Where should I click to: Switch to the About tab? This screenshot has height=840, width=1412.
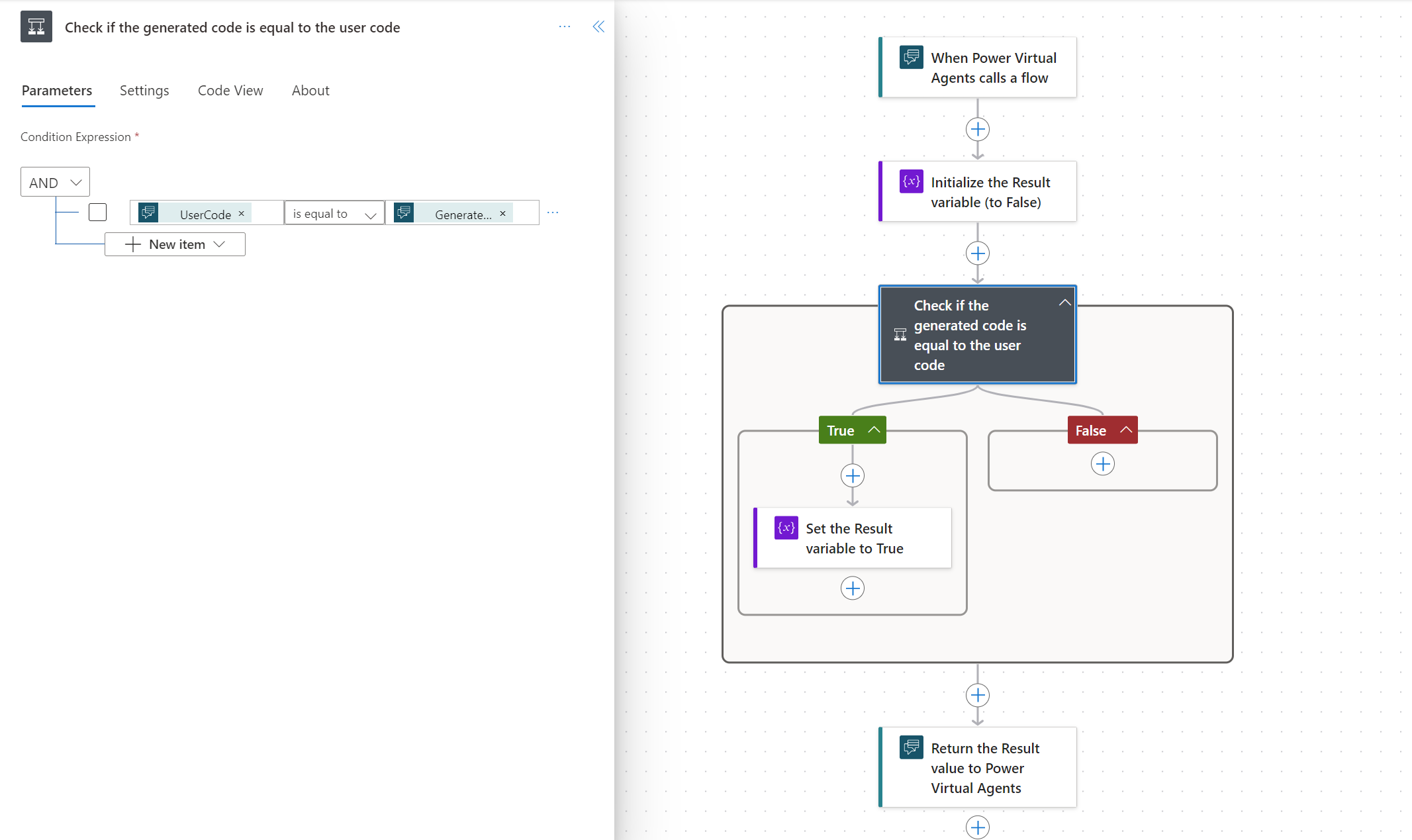[310, 91]
